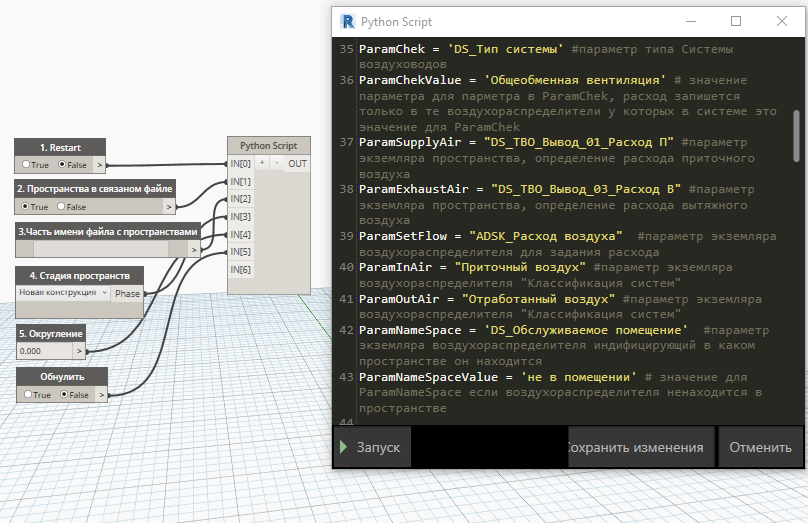The image size is (808, 523).
Task: Click the IN[1] input port
Action: click(x=240, y=181)
